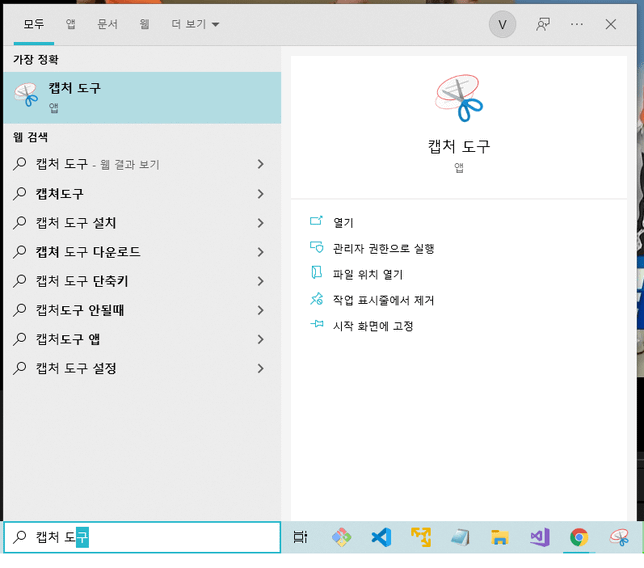Click the shield icon beside 관리자 권한으로 실행

tap(316, 247)
